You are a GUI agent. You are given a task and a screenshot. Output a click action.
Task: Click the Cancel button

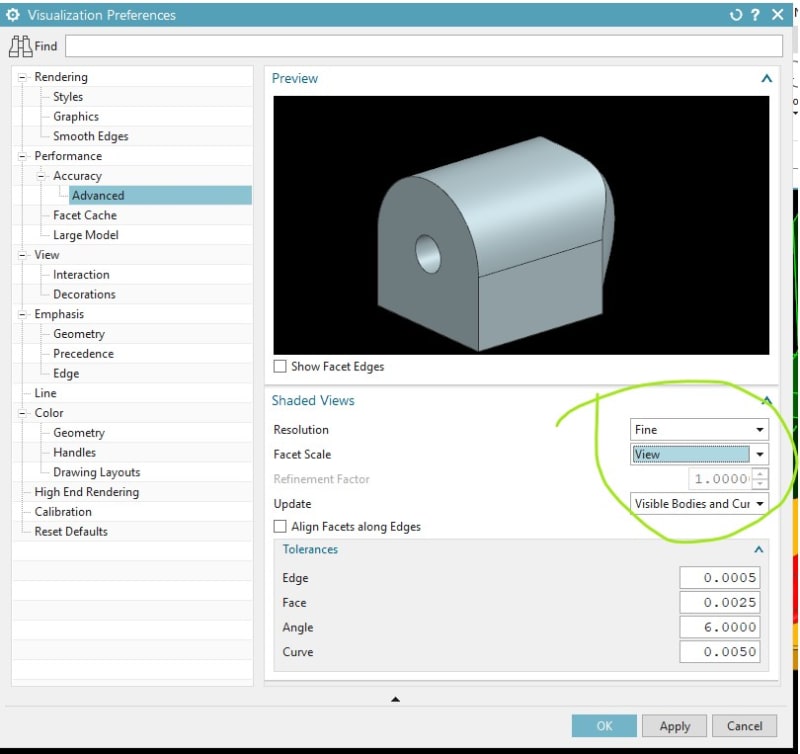pos(744,726)
